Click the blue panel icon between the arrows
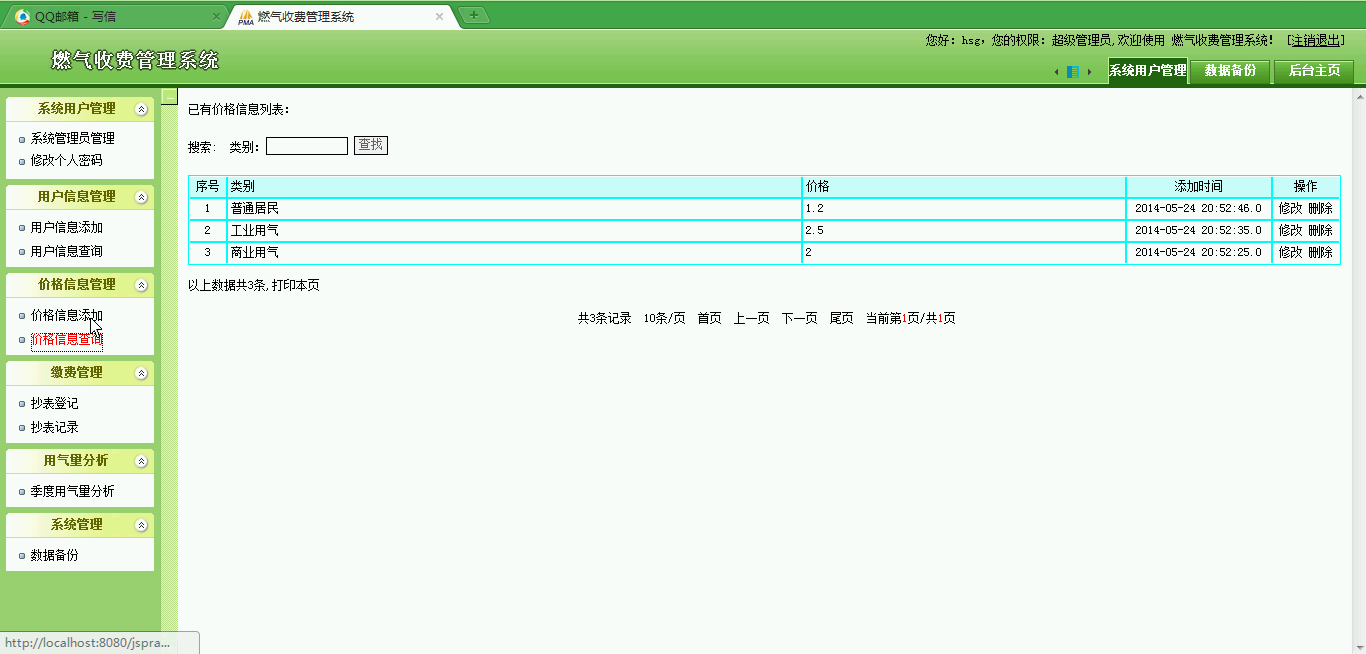Screen dimensions: 1366x654 [1073, 72]
